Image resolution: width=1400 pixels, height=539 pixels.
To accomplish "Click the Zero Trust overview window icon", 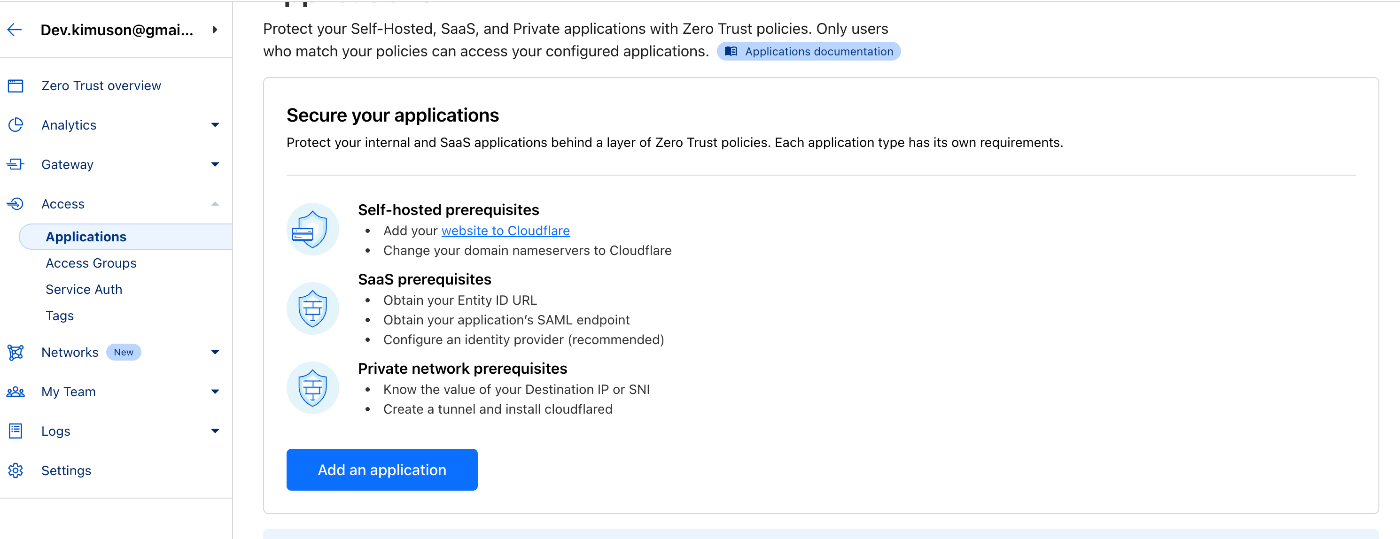I will coord(15,86).
